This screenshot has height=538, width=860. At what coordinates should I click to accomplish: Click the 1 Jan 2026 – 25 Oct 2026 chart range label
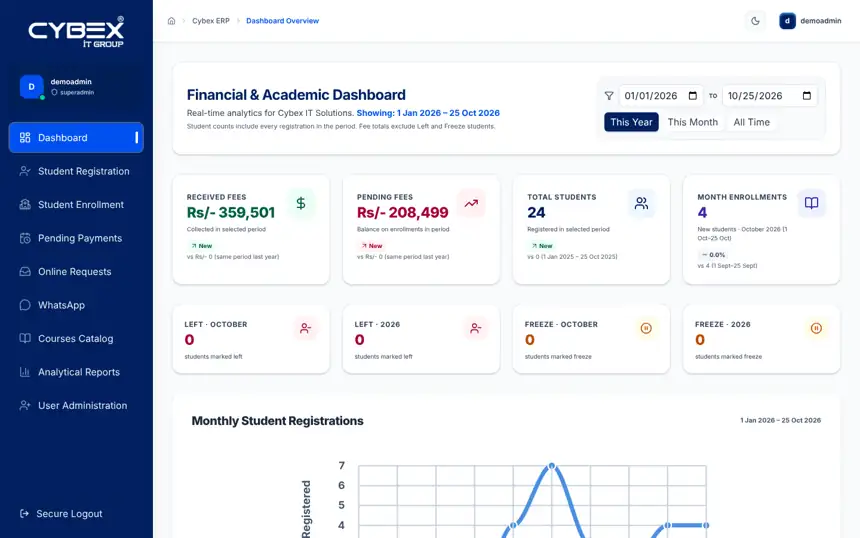(x=780, y=420)
